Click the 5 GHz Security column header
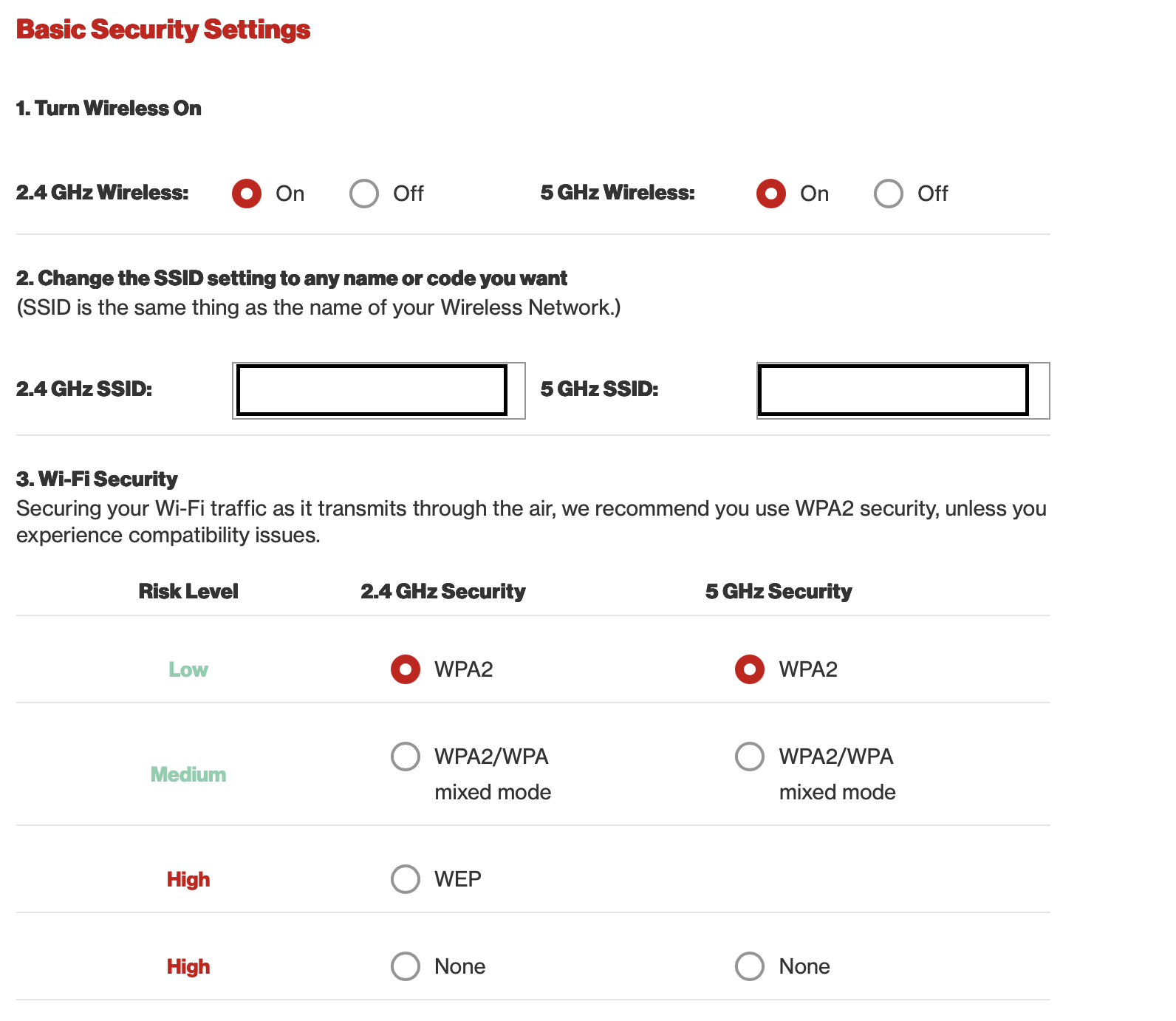The width and height of the screenshot is (1176, 1021). 779,591
